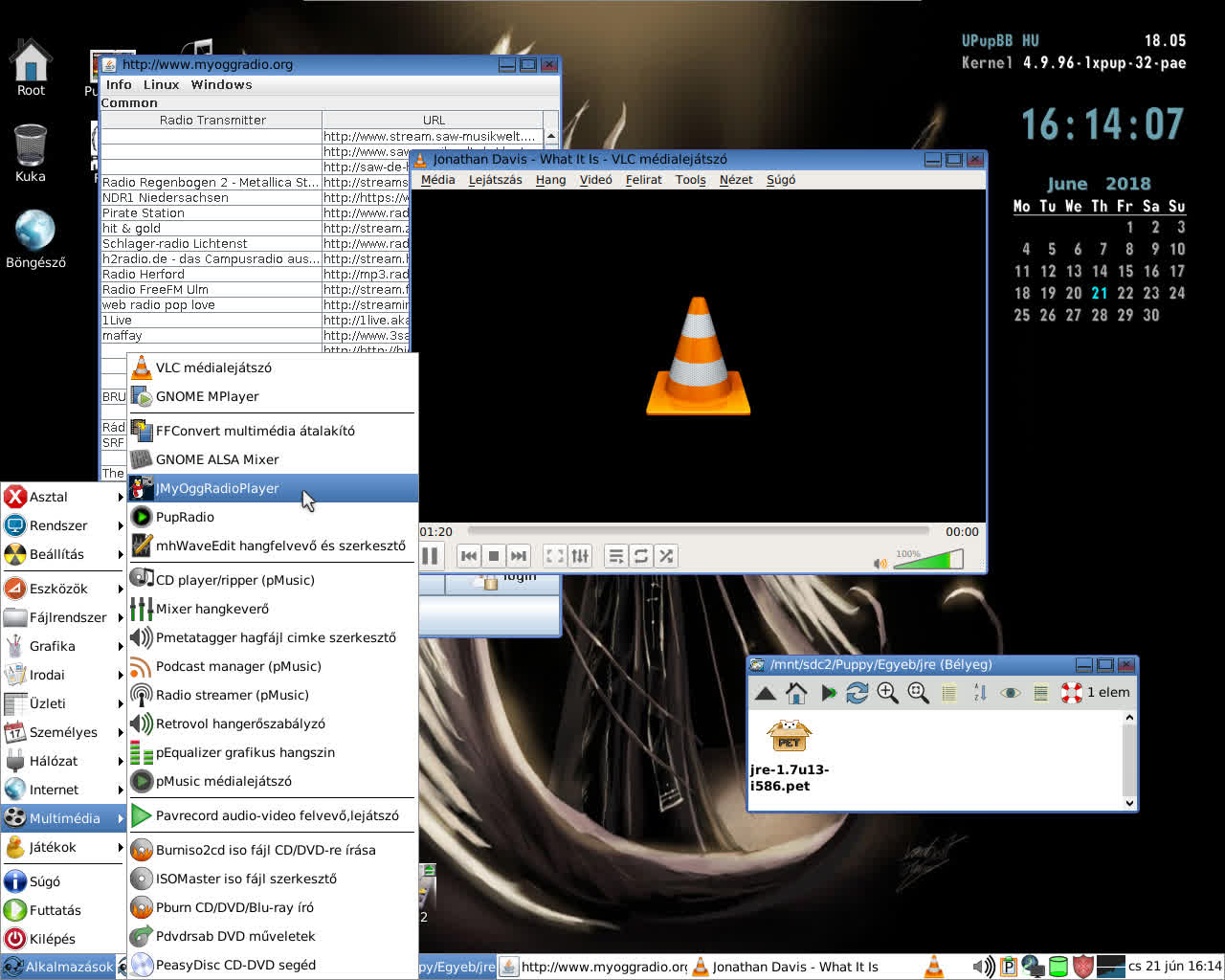Viewport: 1225px width, 980px height.
Task: Open Felirat menu in VLC
Action: tap(643, 180)
